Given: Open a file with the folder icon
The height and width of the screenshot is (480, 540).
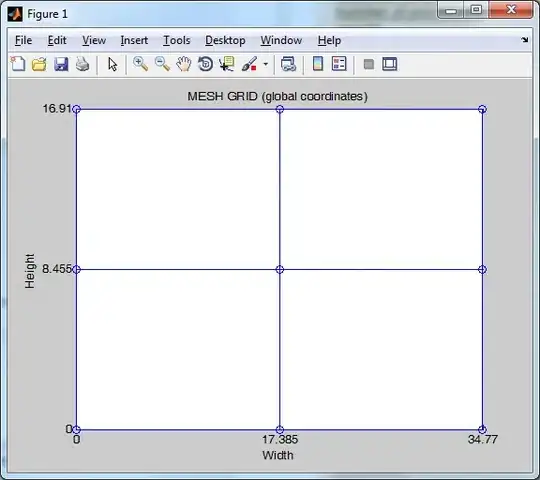Looking at the screenshot, I should (39, 64).
